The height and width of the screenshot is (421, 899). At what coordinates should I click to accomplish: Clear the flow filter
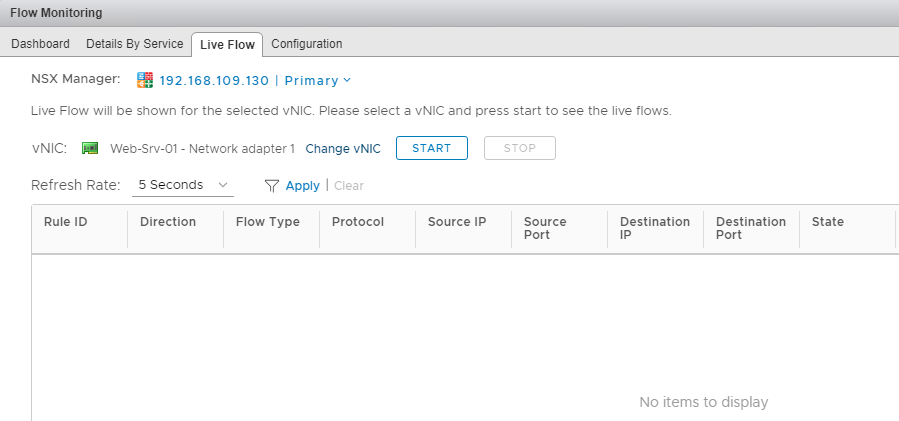pos(349,185)
